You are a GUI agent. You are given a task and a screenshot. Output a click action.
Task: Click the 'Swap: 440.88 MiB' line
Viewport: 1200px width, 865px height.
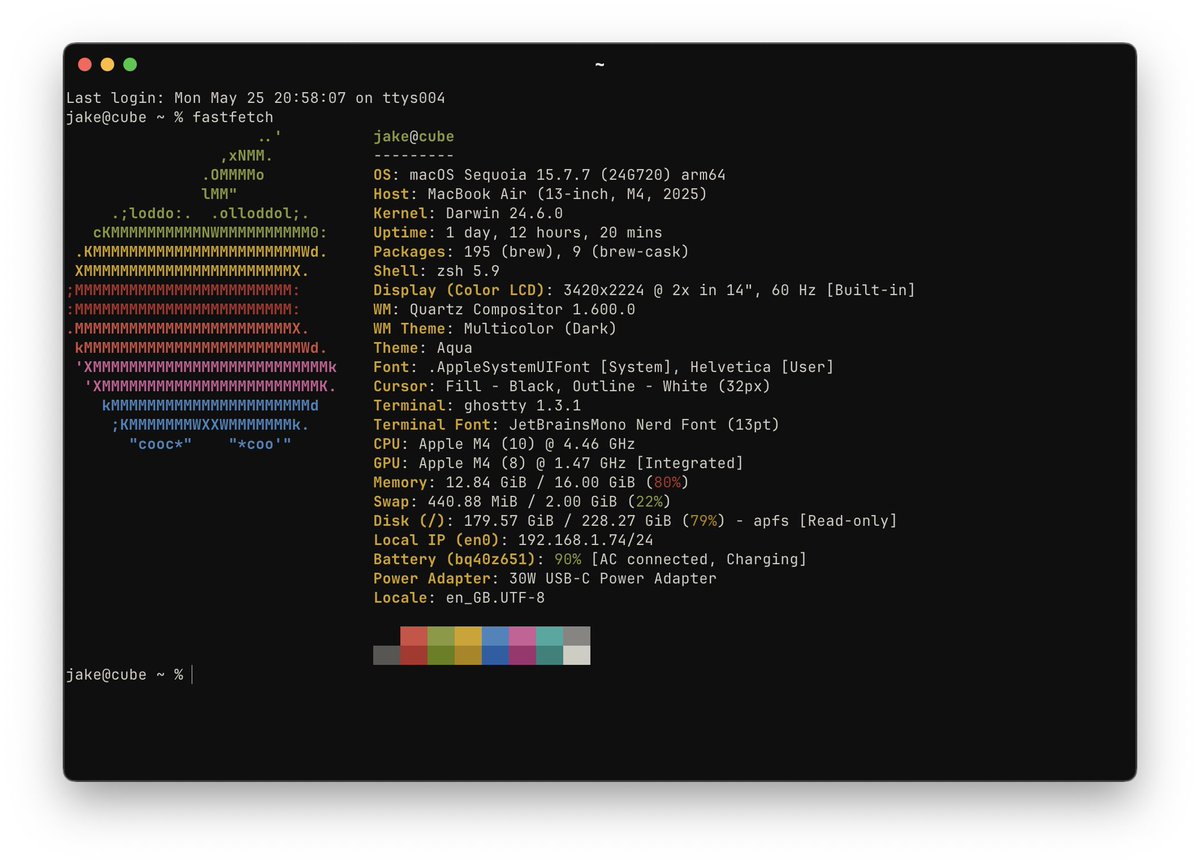pos(522,501)
